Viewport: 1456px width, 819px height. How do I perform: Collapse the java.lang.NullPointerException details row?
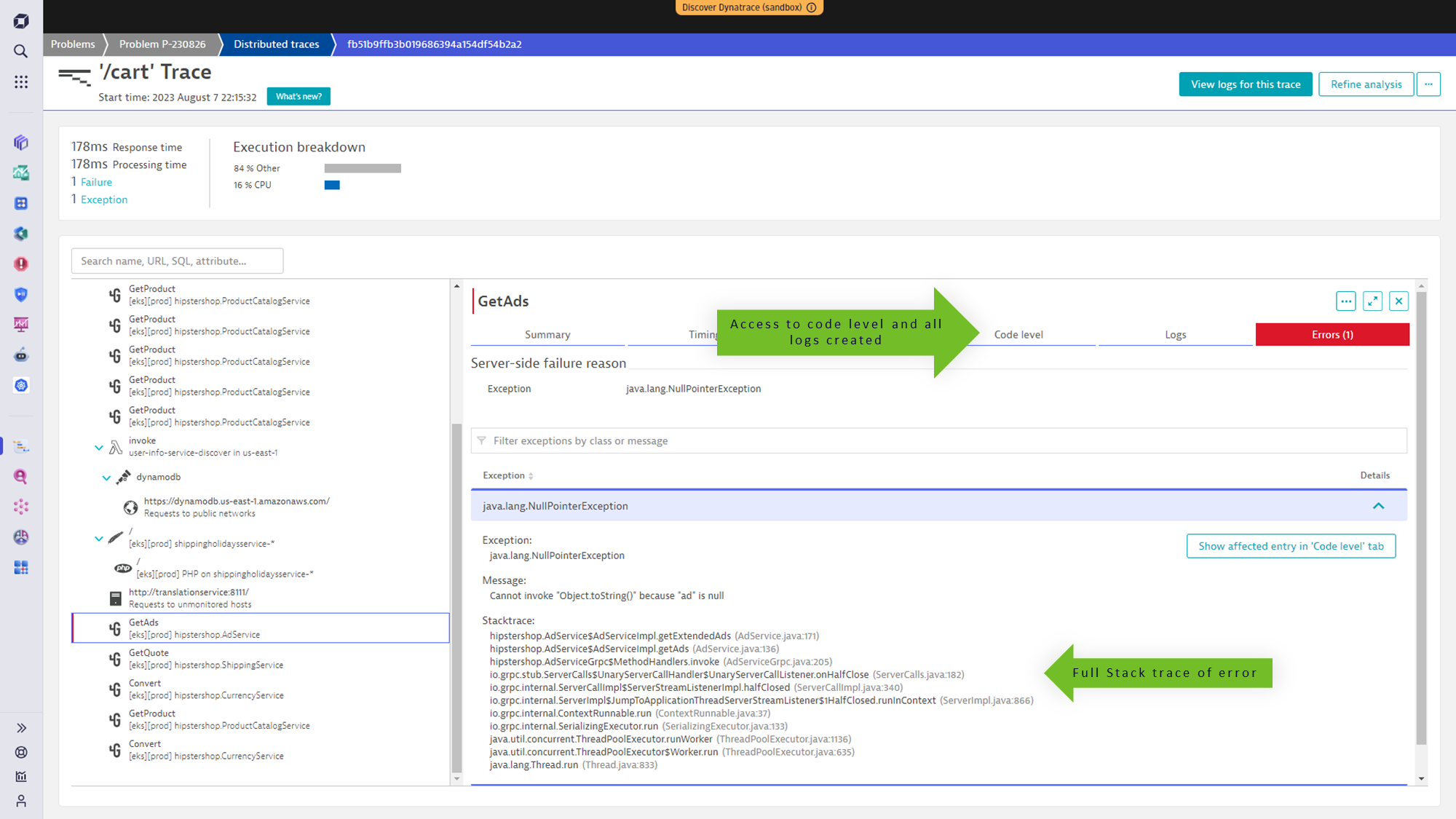click(x=1378, y=506)
